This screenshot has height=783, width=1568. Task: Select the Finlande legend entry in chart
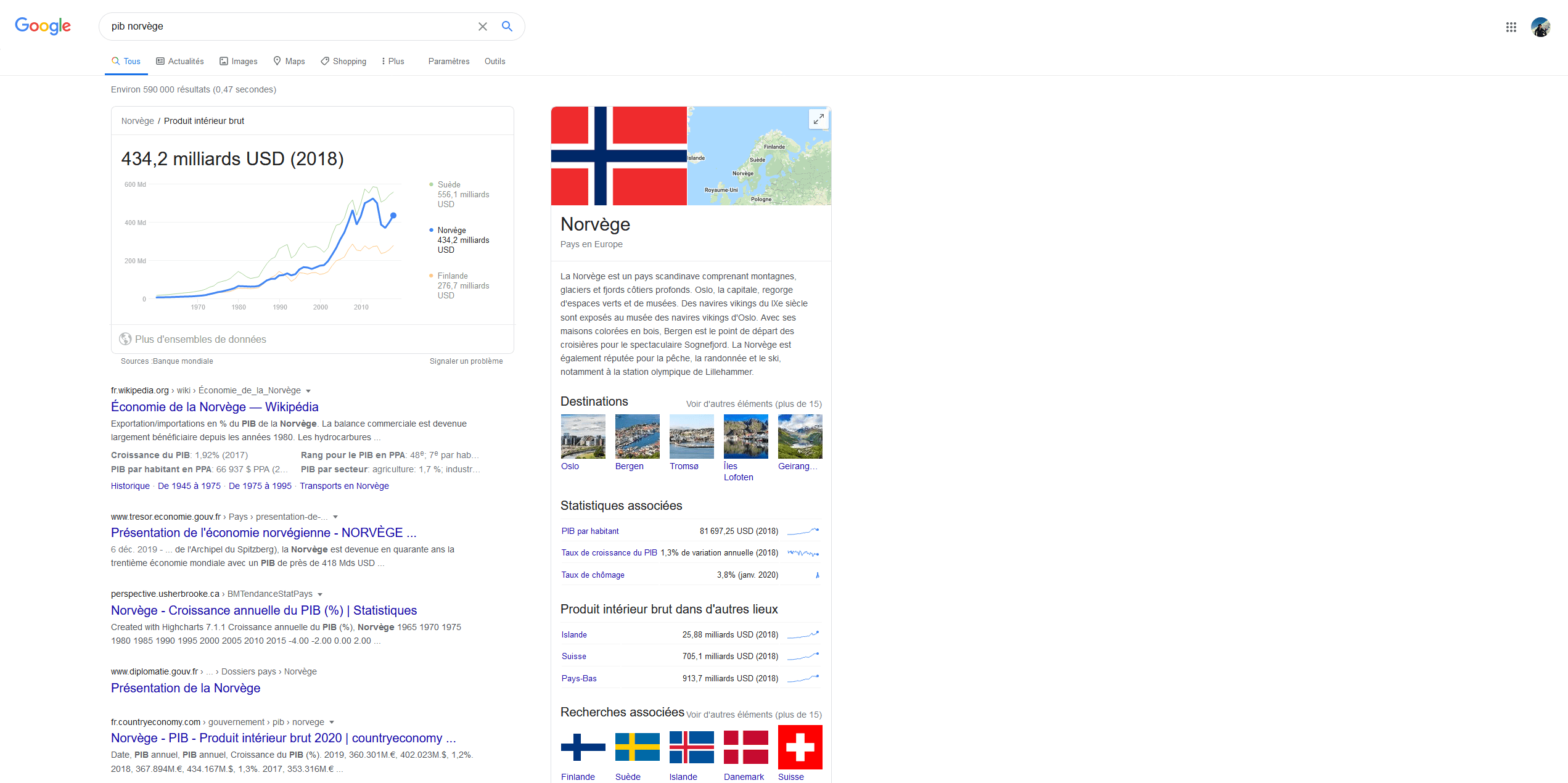point(459,285)
